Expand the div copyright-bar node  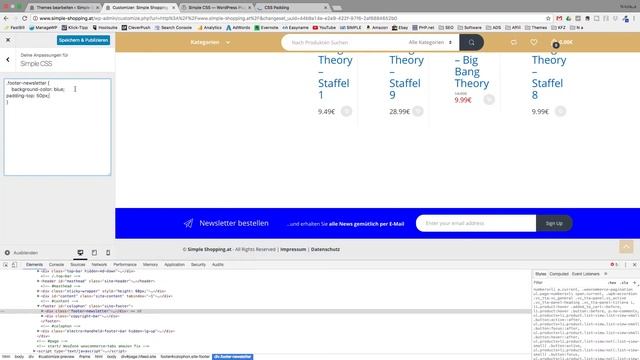[x=42, y=316]
